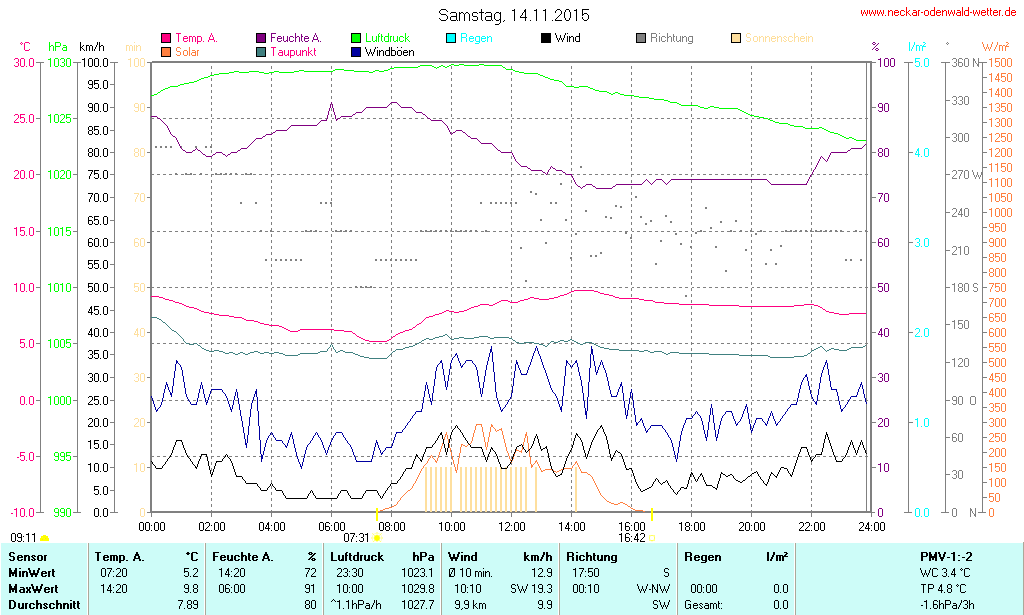1024x615 pixels.
Task: Click the gray Richtung legend swatch
Action: (x=641, y=38)
